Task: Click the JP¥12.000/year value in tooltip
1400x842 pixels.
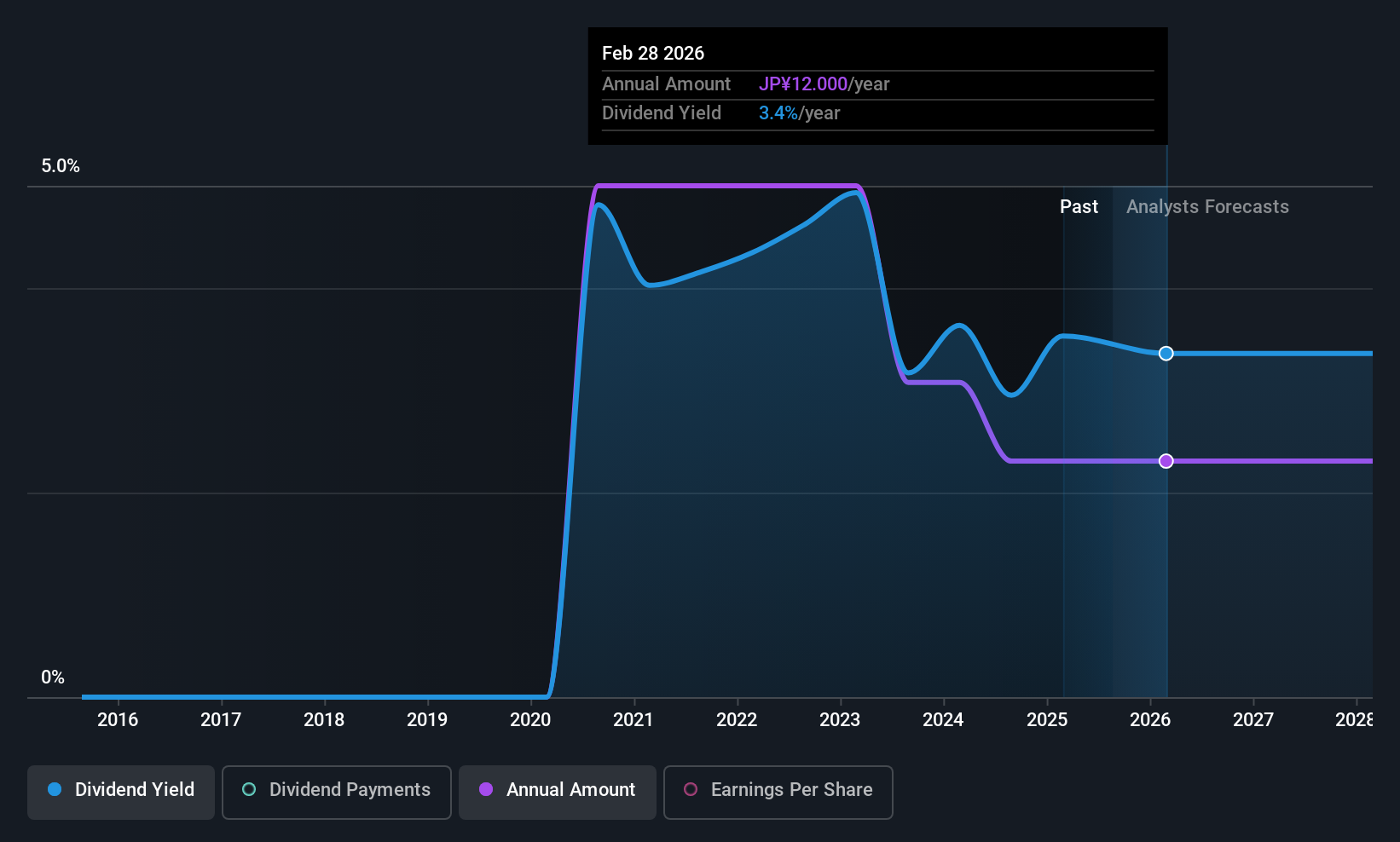Action: pos(824,84)
